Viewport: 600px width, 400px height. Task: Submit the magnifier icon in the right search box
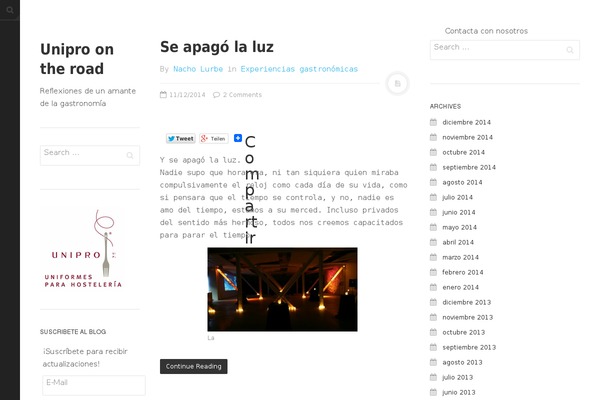point(570,50)
